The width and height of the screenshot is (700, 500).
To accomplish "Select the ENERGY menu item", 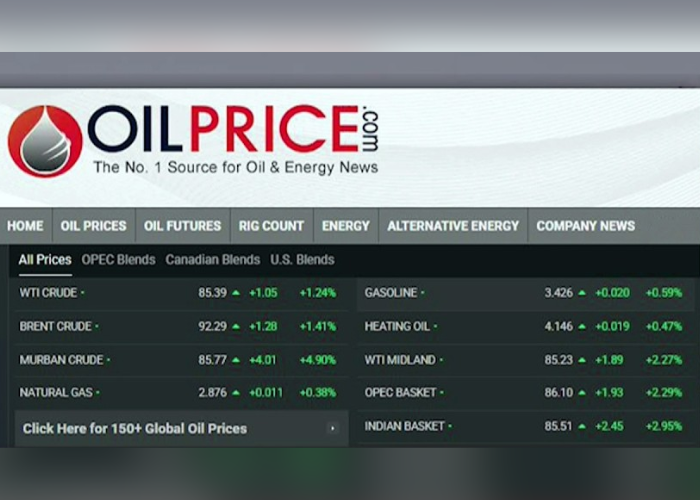I will click(x=346, y=226).
